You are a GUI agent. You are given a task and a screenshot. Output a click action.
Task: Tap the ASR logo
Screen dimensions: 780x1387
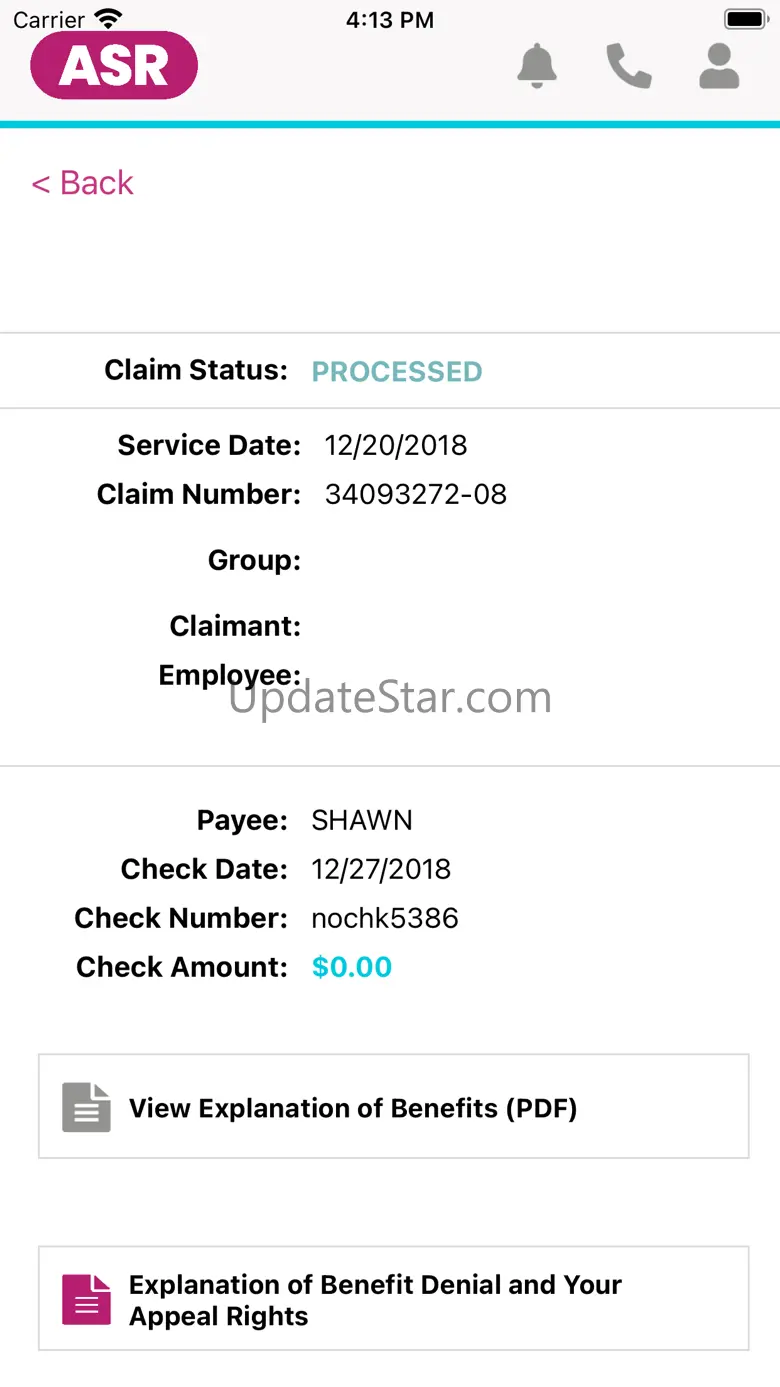click(x=114, y=66)
